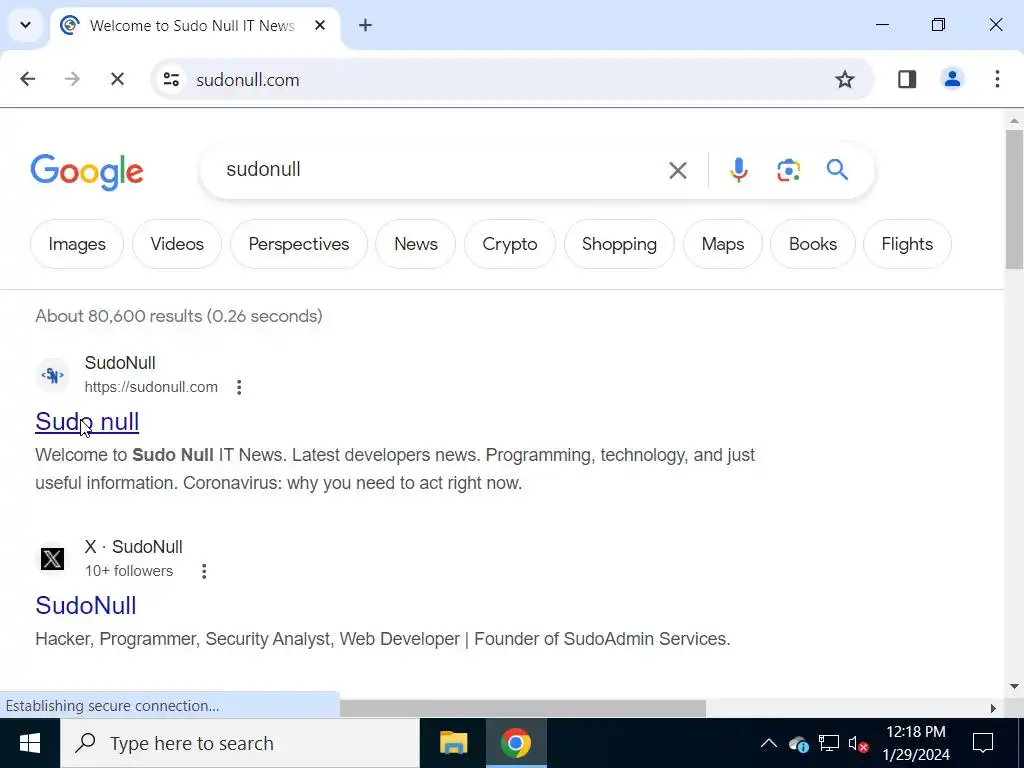Open a new tab with plus button
This screenshot has height=768, width=1024.
[x=365, y=25]
